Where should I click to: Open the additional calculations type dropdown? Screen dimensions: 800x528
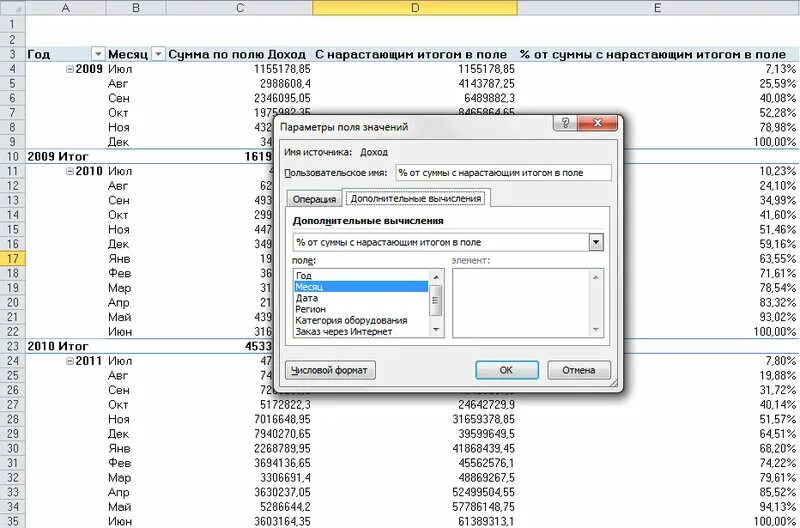point(596,242)
